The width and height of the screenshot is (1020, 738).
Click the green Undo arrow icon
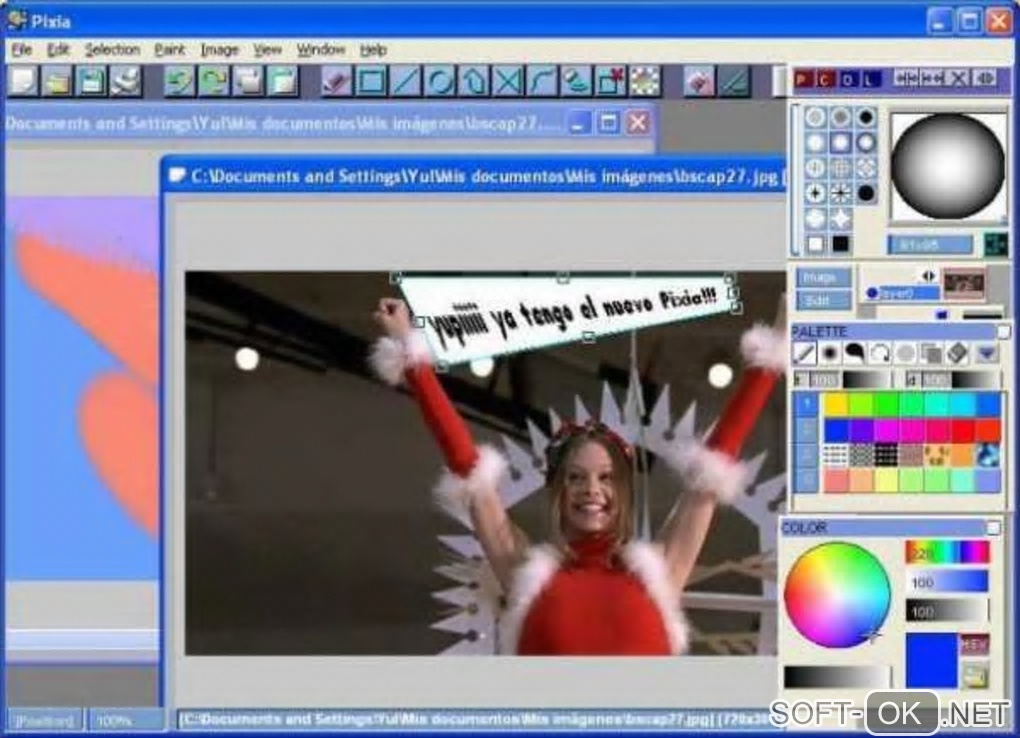tap(180, 81)
